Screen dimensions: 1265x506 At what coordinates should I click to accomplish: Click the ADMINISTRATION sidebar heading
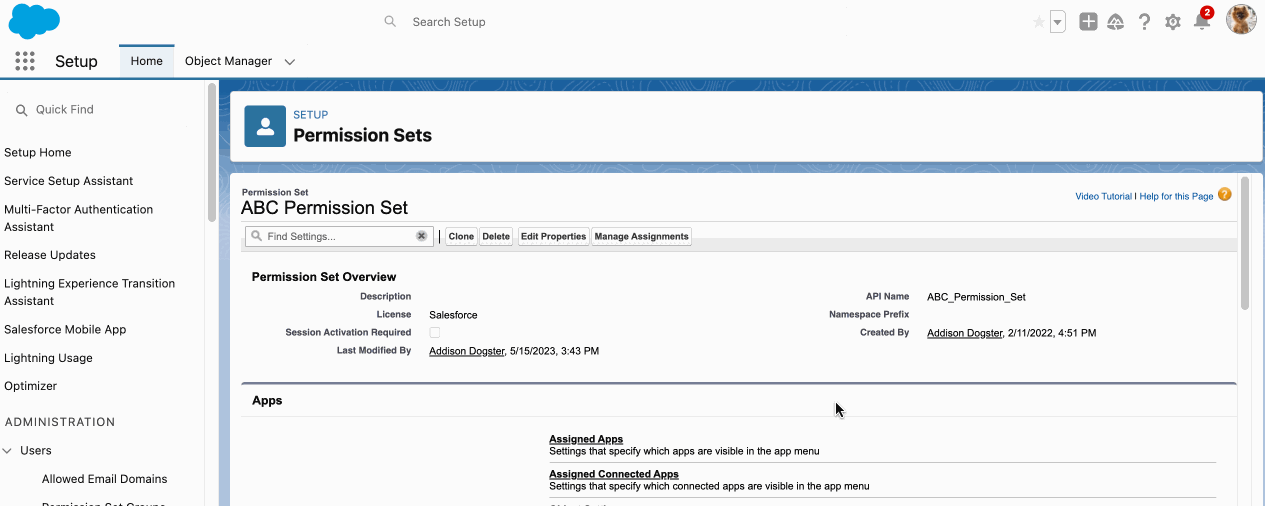tap(60, 422)
